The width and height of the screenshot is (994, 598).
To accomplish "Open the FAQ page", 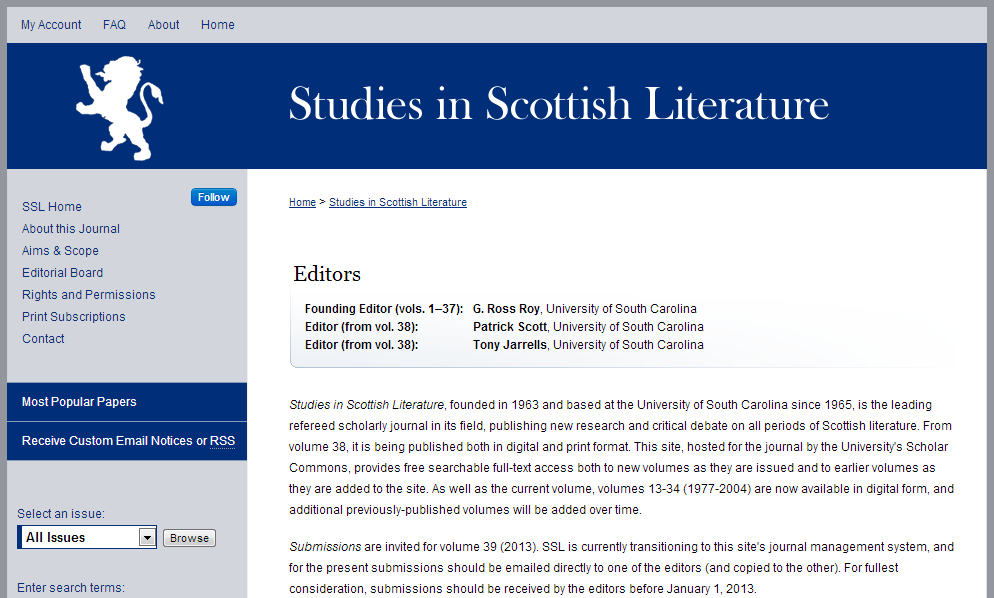I will click(x=115, y=25).
